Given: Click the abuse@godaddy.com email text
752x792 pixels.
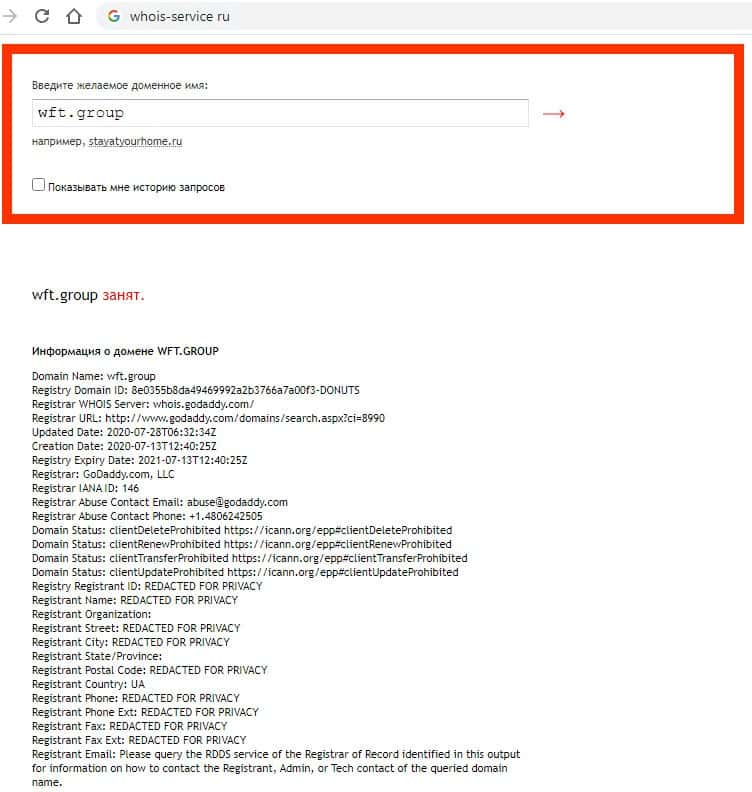Looking at the screenshot, I should click(237, 503).
